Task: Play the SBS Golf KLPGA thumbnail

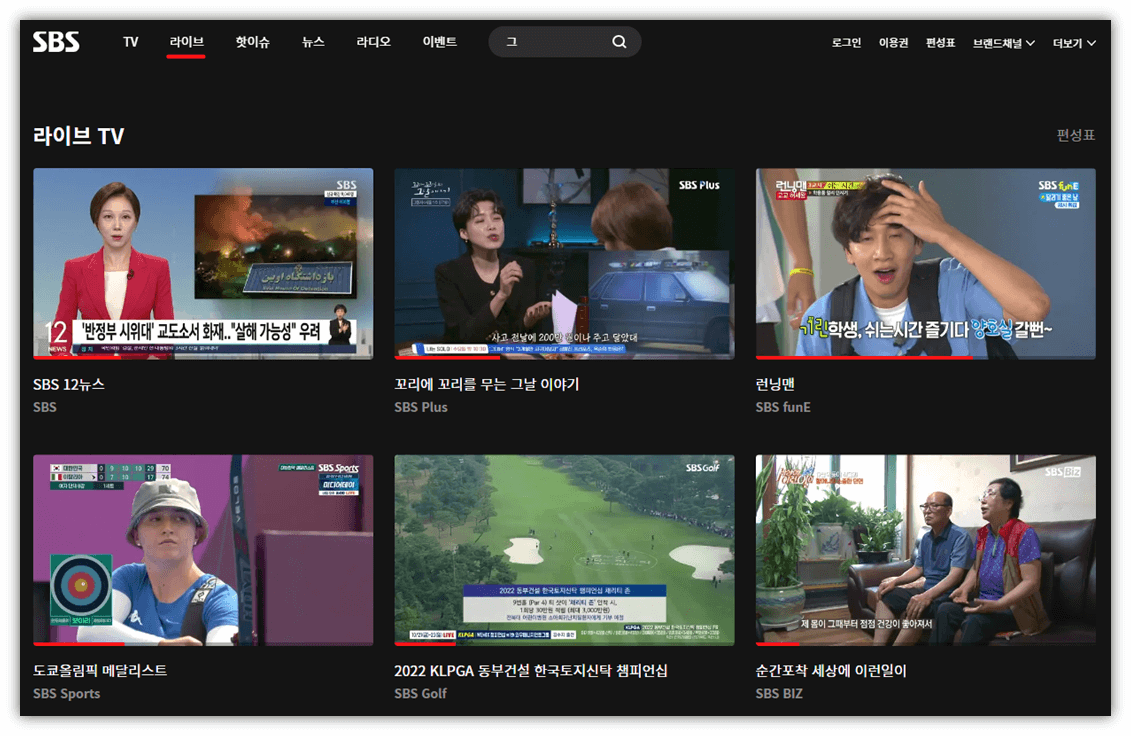Action: pyautogui.click(x=564, y=550)
